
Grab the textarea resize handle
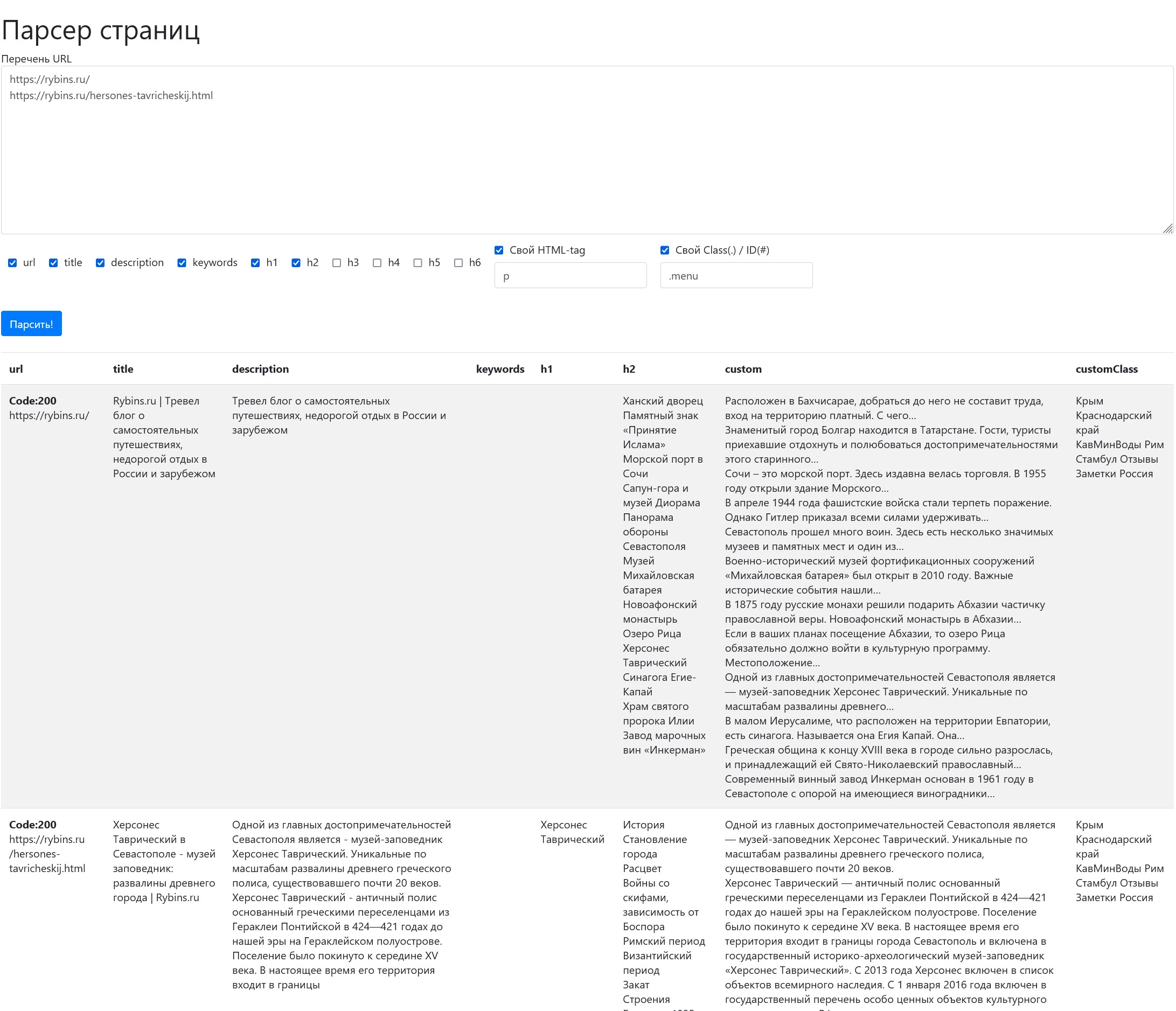point(1167,228)
